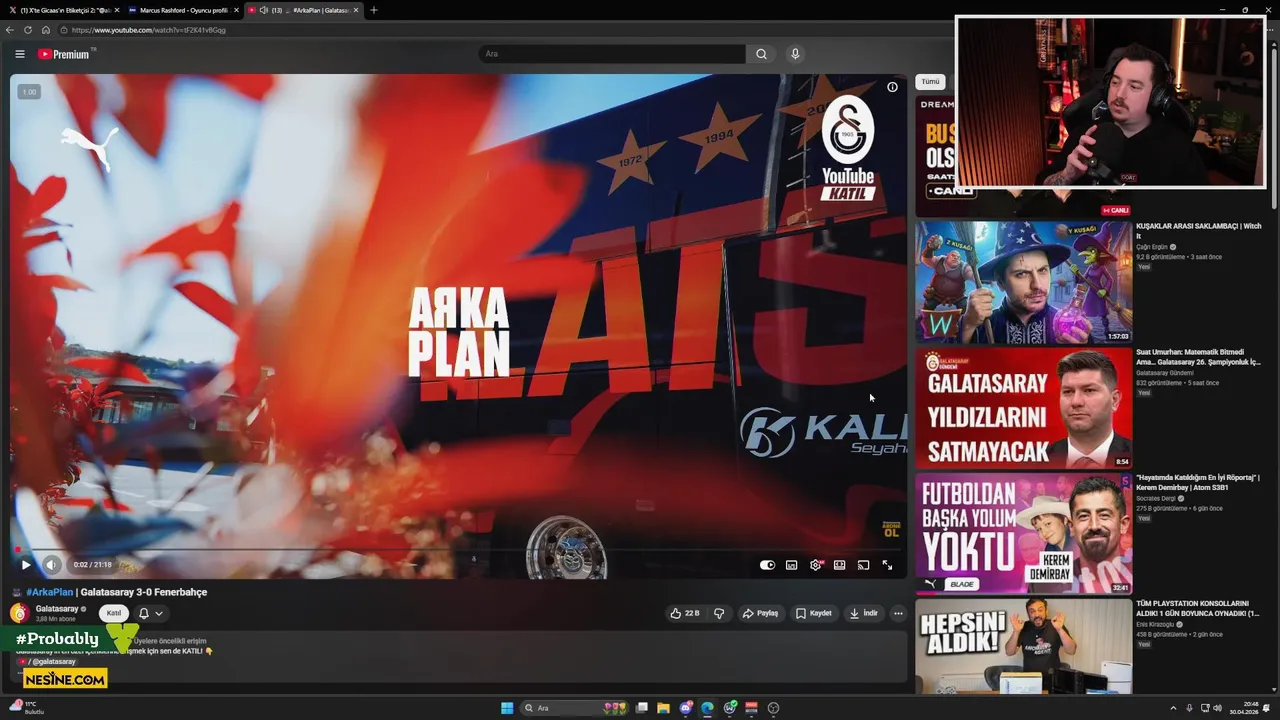Open 'Hayatımda Katıldığım En İyi Röportaj' title

[x=1198, y=482]
